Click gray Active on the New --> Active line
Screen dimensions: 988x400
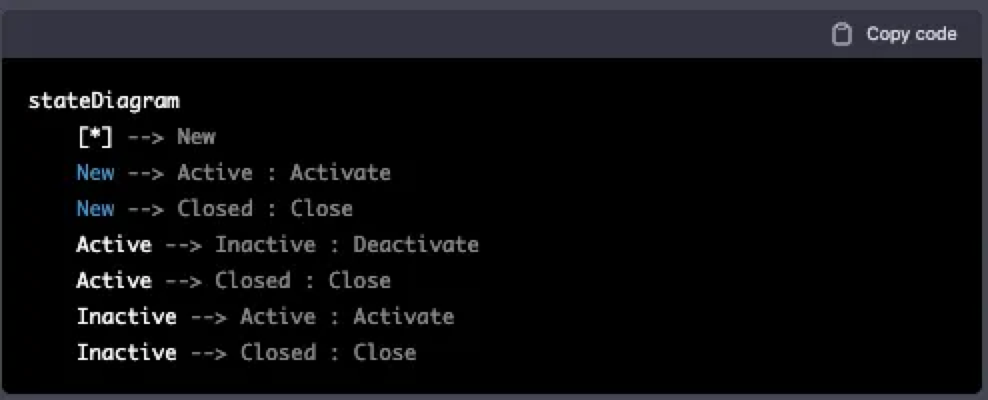click(x=215, y=173)
